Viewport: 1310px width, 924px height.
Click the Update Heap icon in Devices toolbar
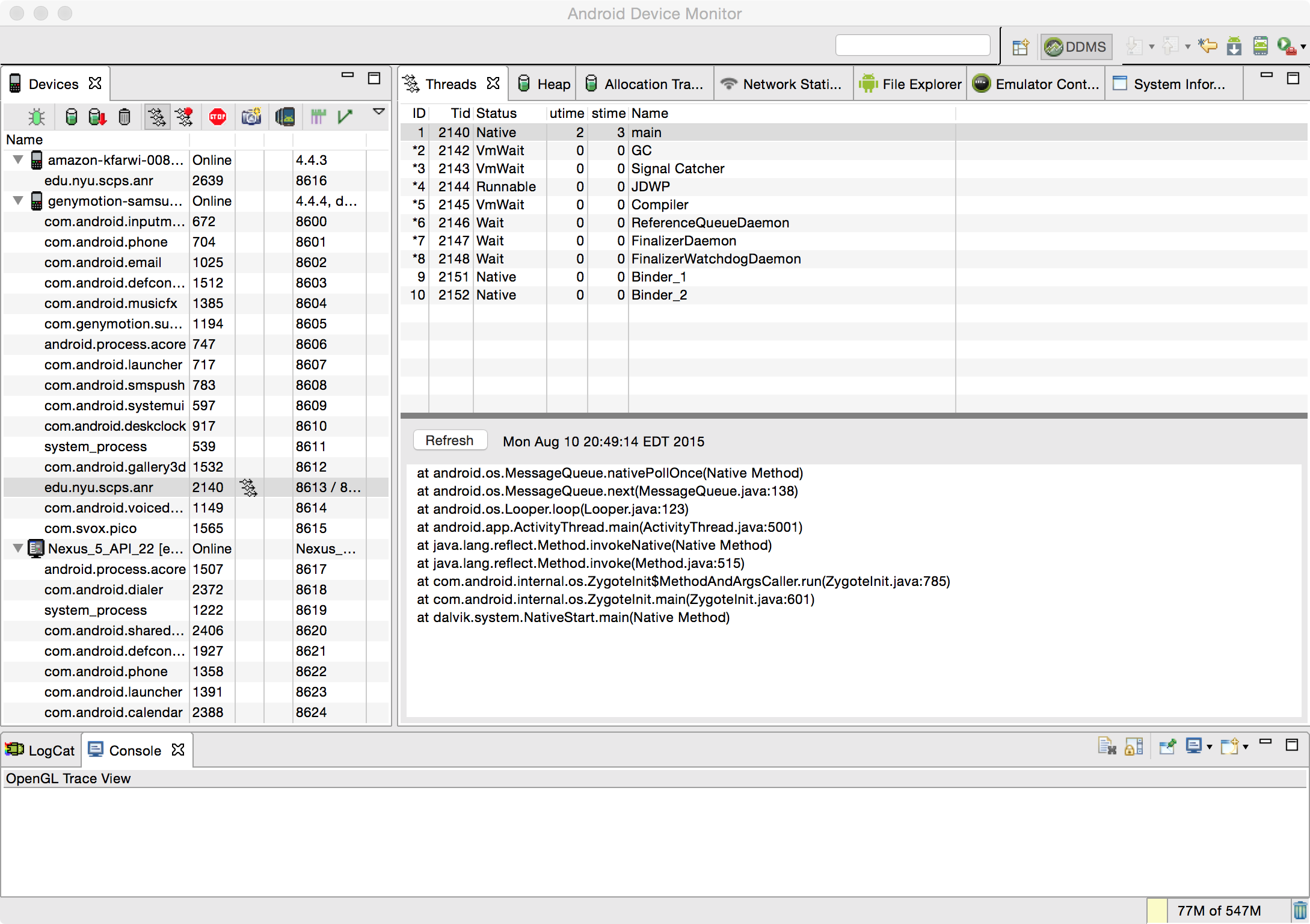click(71, 117)
